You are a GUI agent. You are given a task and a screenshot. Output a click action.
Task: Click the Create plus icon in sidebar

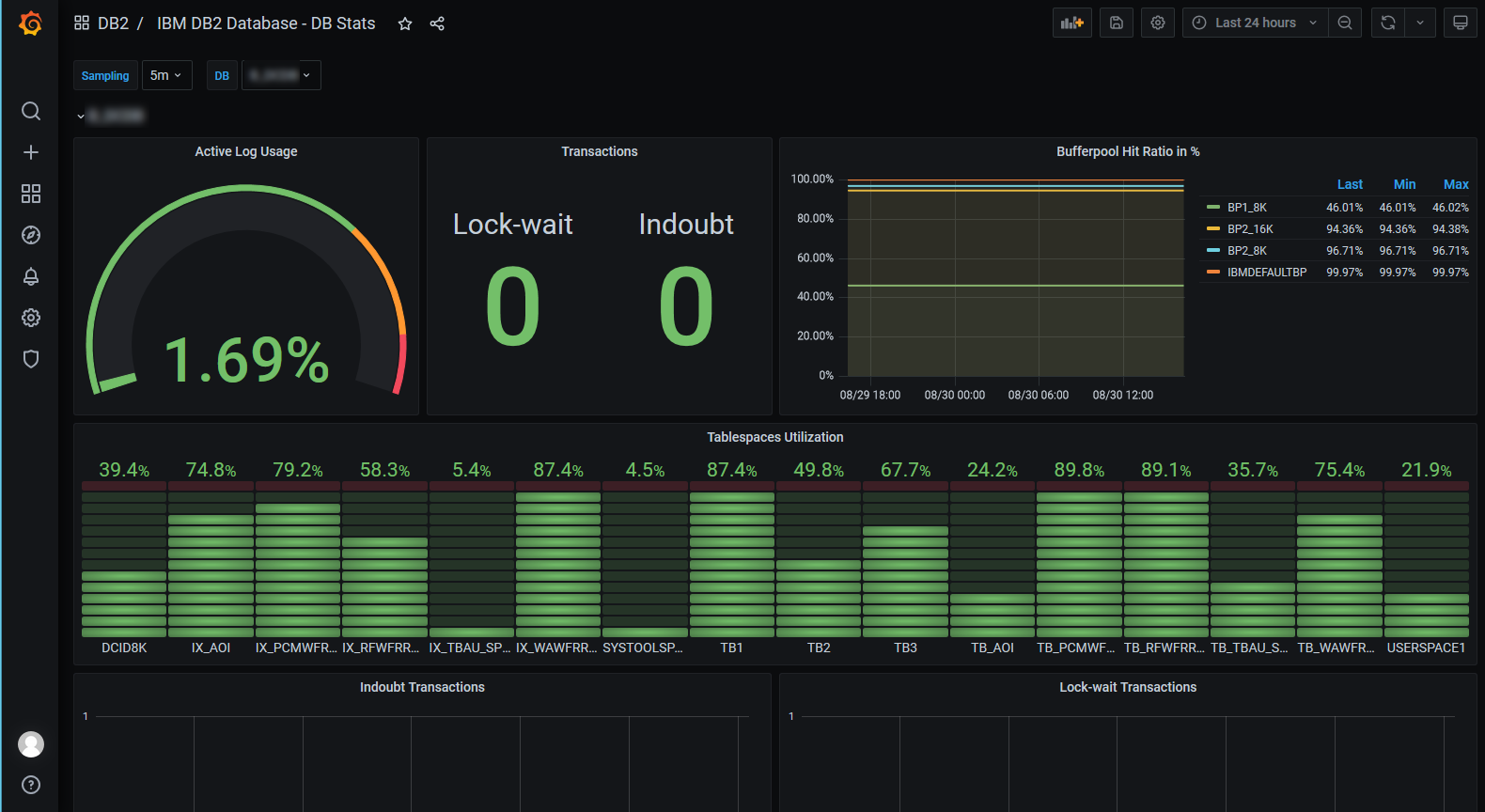click(x=31, y=152)
